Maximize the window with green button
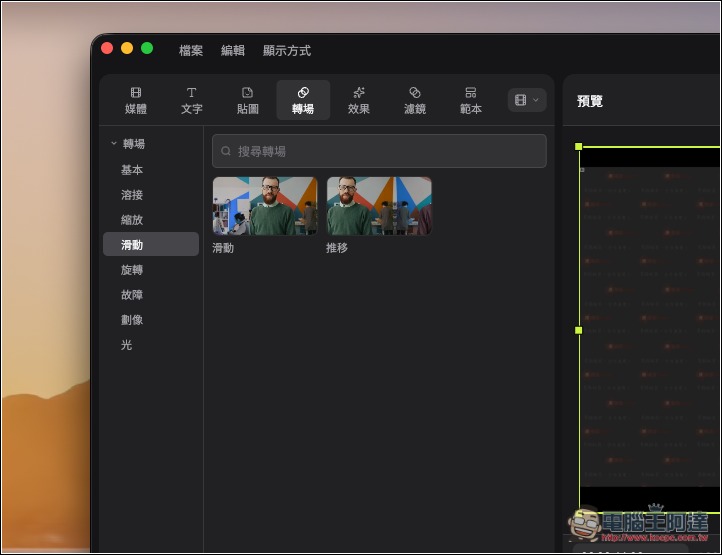Viewport: 722px width, 555px height. (147, 48)
